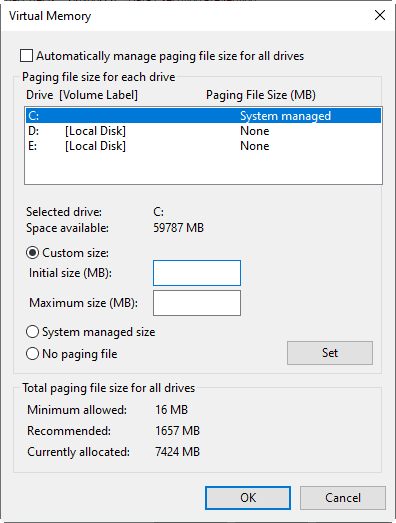Click the Virtual Memory title bar text
Screen dimensions: 396x523
[x=50, y=16]
